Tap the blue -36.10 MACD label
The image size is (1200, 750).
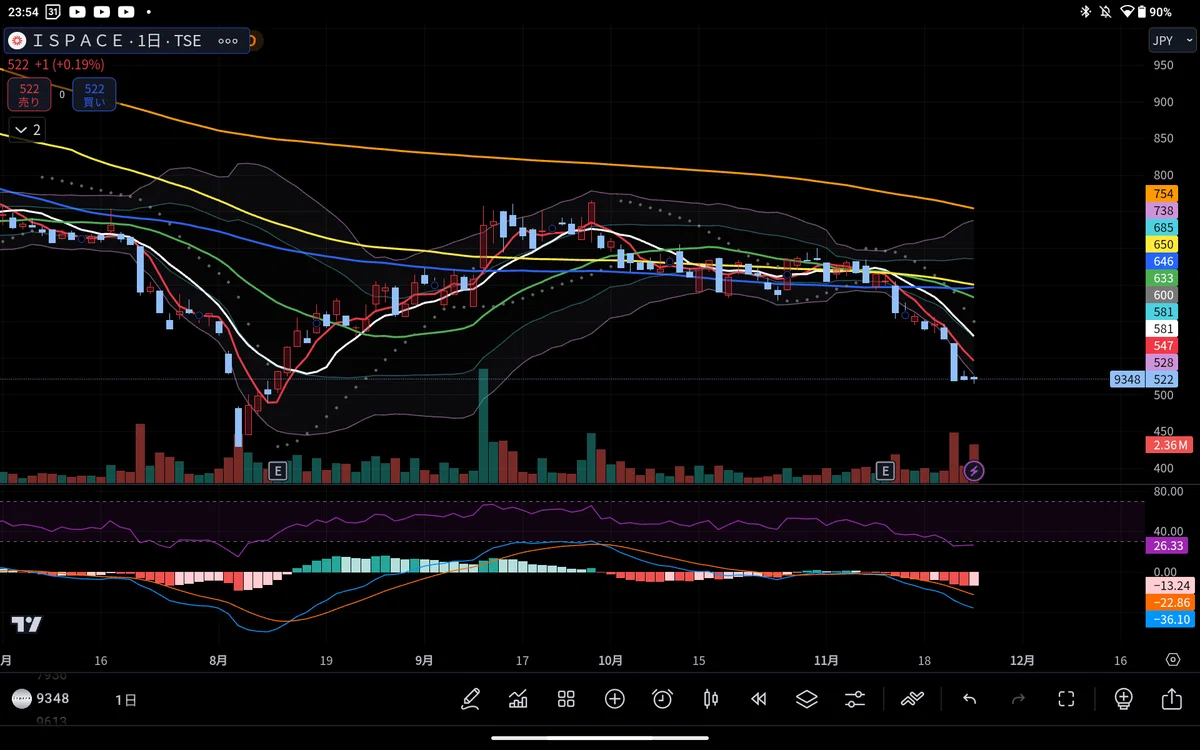tap(1169, 620)
